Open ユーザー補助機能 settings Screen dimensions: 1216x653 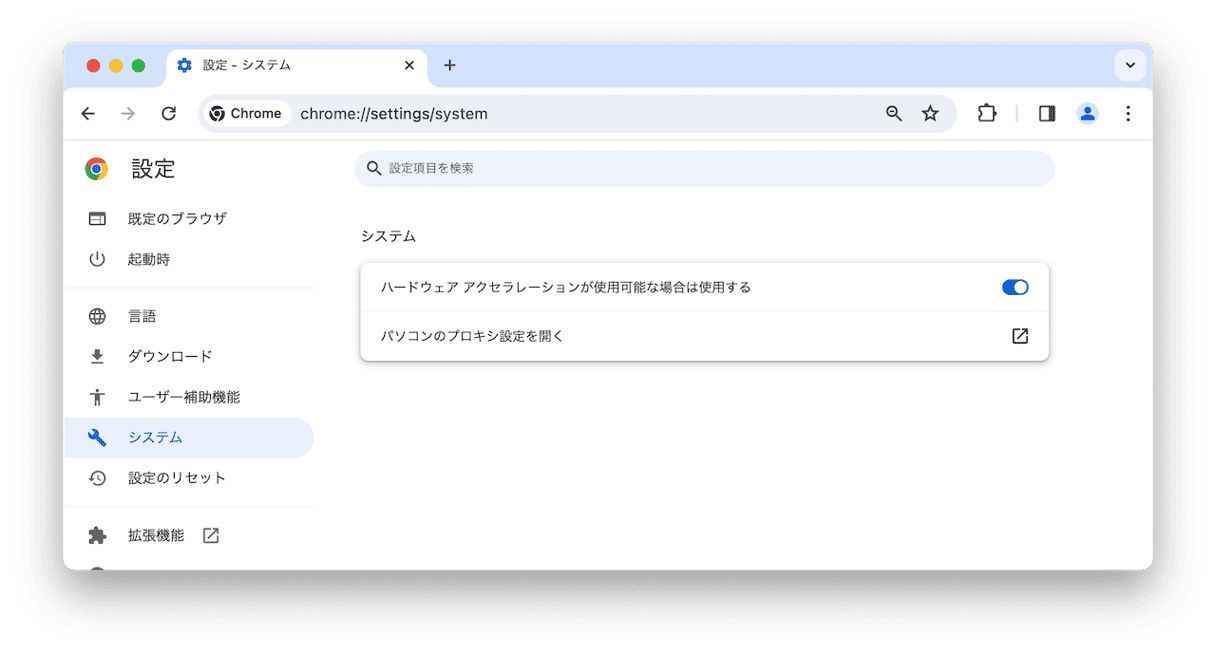(184, 397)
